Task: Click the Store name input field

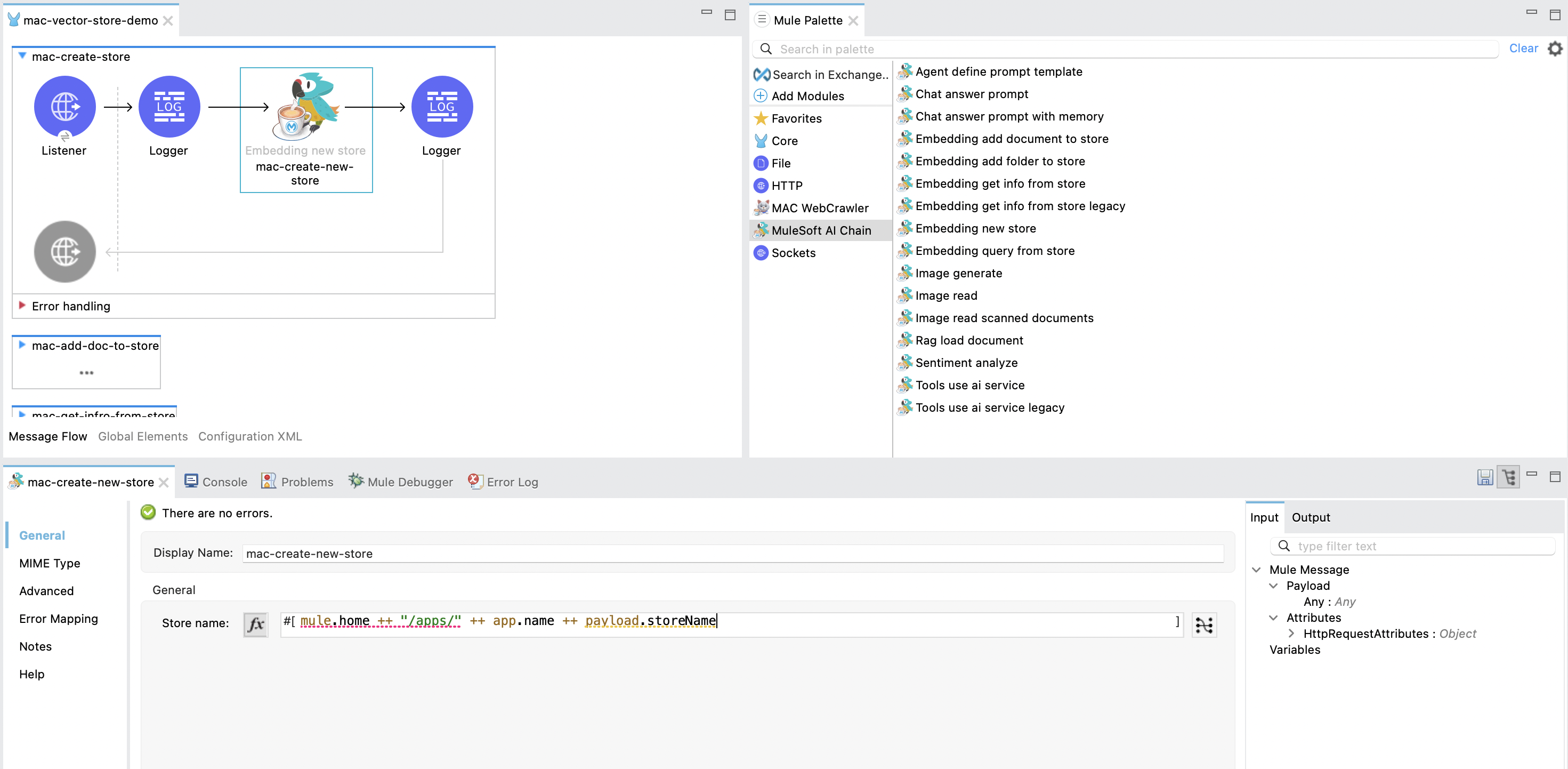Action: (728, 621)
